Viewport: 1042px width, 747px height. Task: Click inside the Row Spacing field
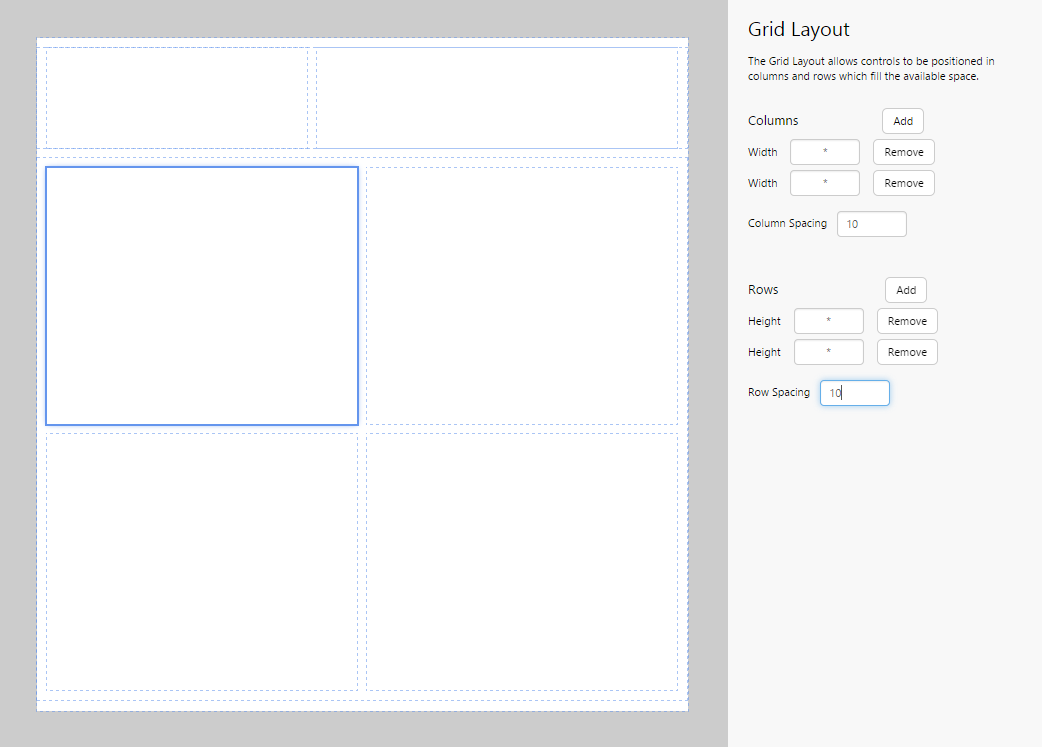point(854,392)
